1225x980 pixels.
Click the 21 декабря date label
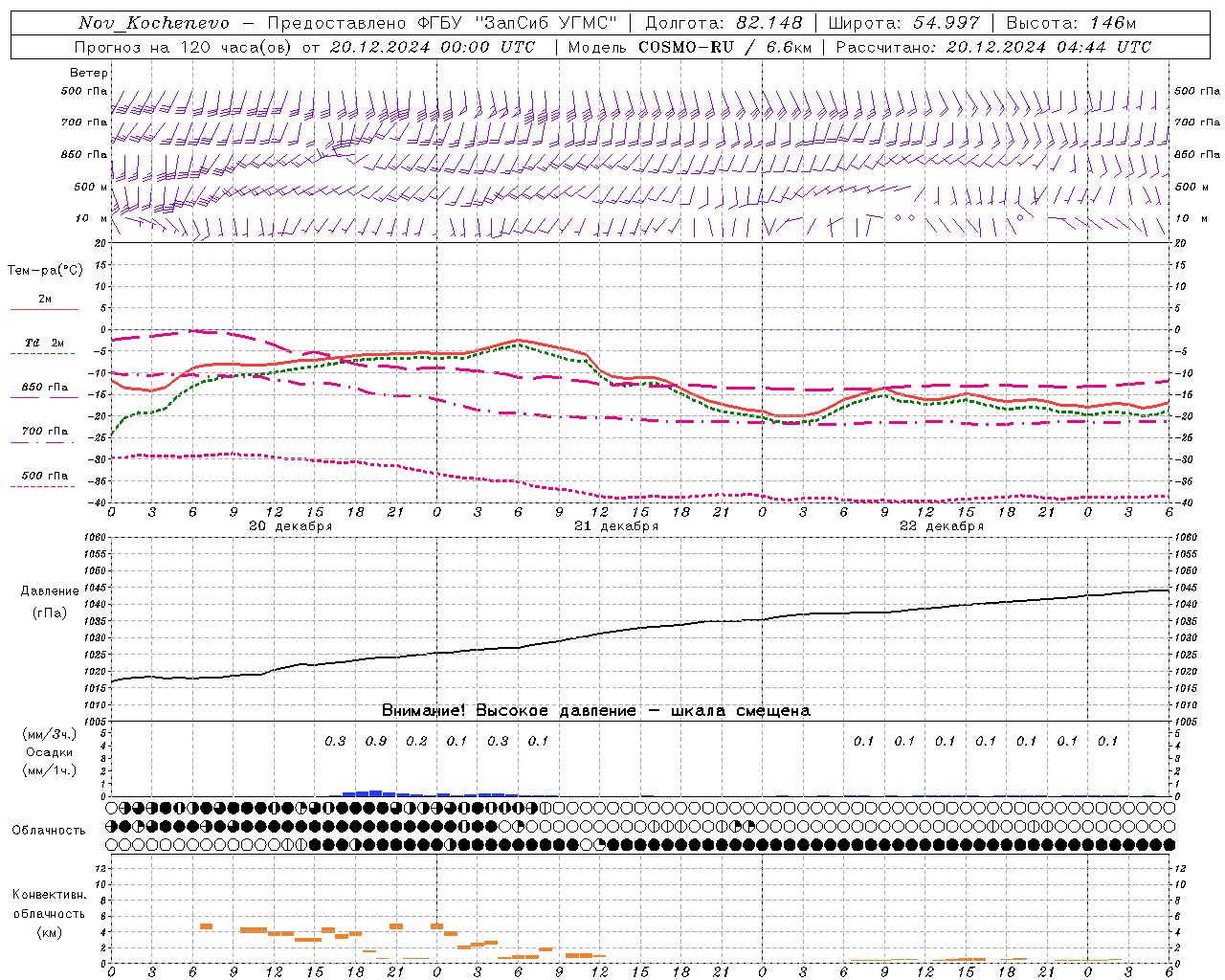[x=616, y=526]
